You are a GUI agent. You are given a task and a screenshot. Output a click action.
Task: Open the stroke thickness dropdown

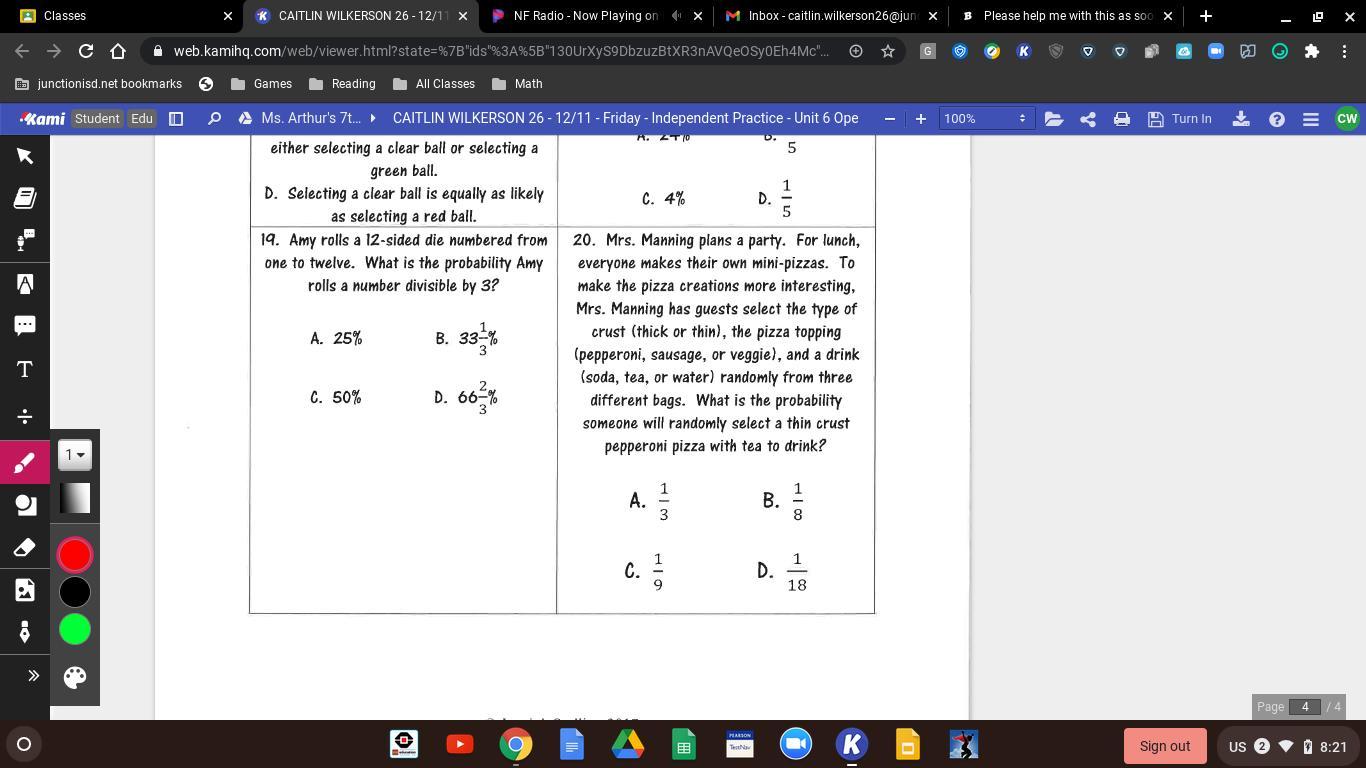click(x=75, y=455)
